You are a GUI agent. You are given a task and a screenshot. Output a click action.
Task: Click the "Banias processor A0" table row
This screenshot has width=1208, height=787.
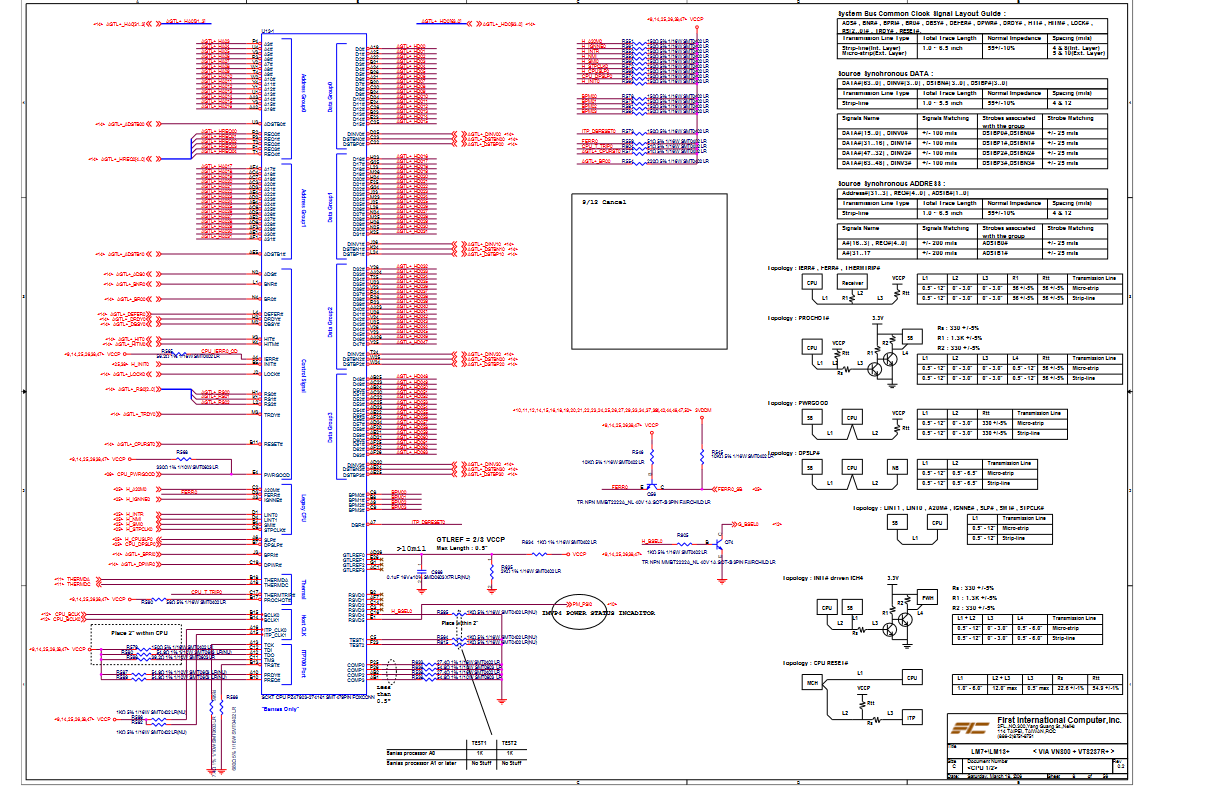(x=455, y=753)
